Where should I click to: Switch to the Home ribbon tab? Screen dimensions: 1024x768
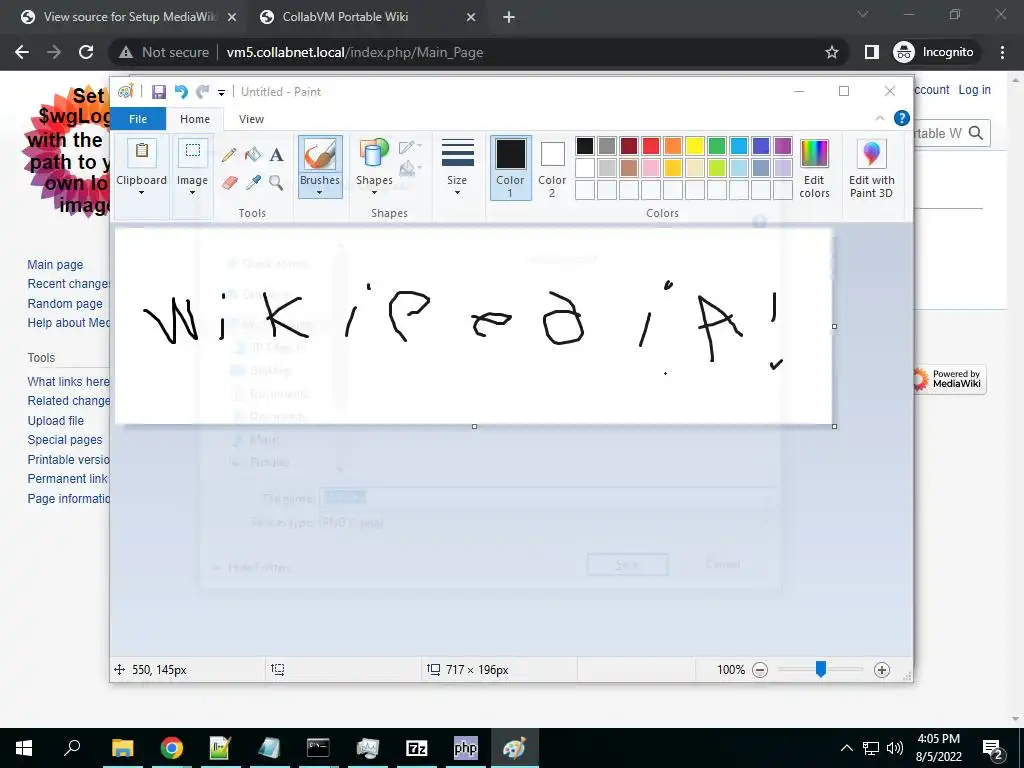tap(195, 119)
